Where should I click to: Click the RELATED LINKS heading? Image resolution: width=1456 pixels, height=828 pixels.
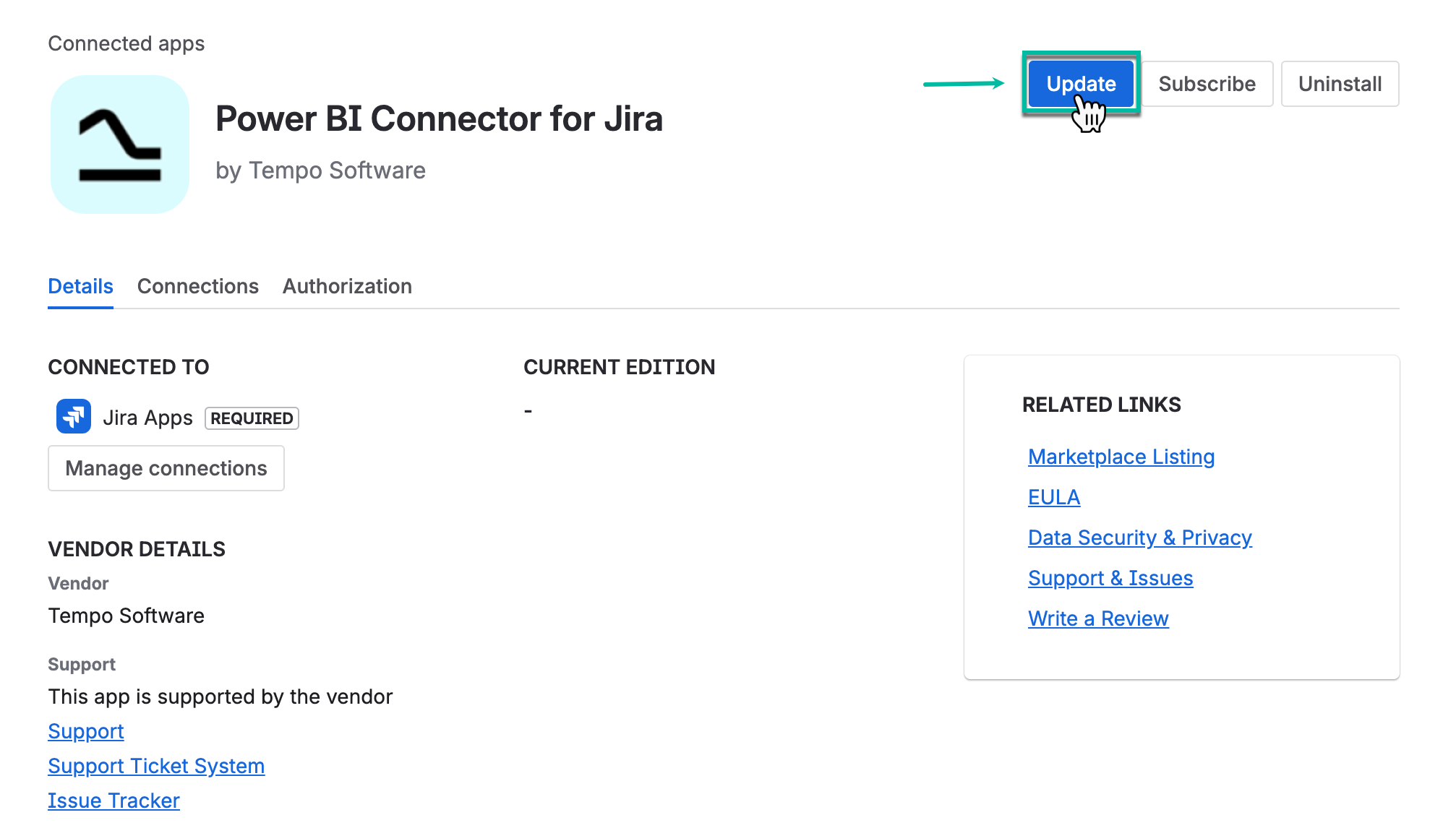1101,405
